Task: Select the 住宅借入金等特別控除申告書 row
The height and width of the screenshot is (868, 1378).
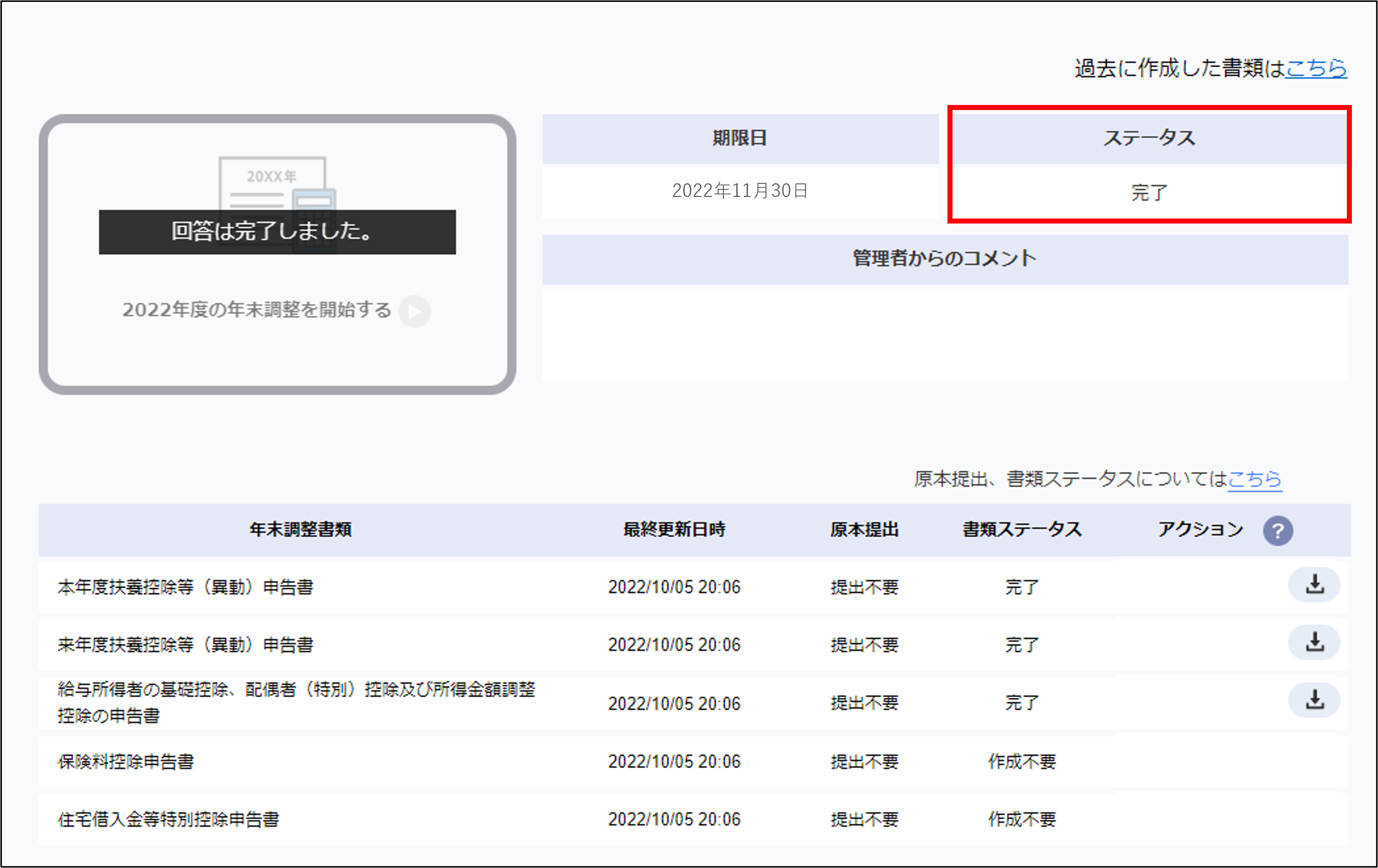Action: (168, 820)
